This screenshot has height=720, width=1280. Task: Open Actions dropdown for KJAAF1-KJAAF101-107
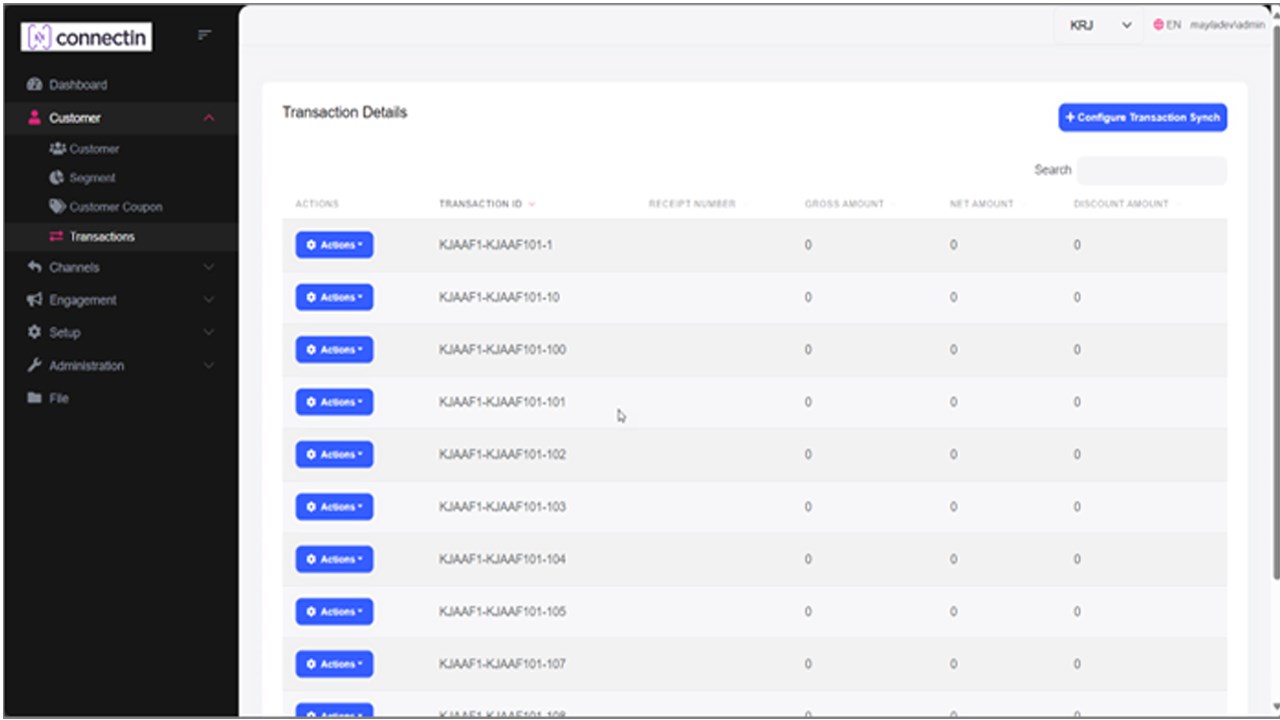[334, 664]
